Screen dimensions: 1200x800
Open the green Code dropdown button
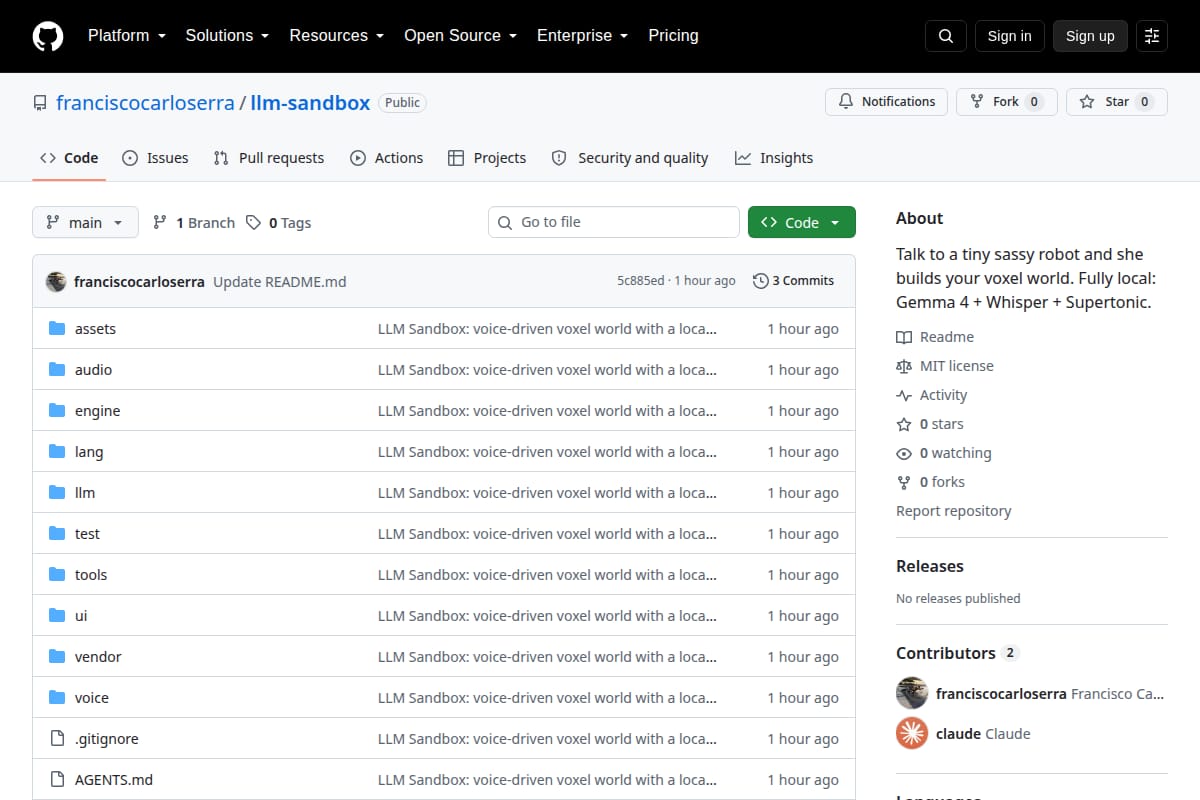coord(802,222)
